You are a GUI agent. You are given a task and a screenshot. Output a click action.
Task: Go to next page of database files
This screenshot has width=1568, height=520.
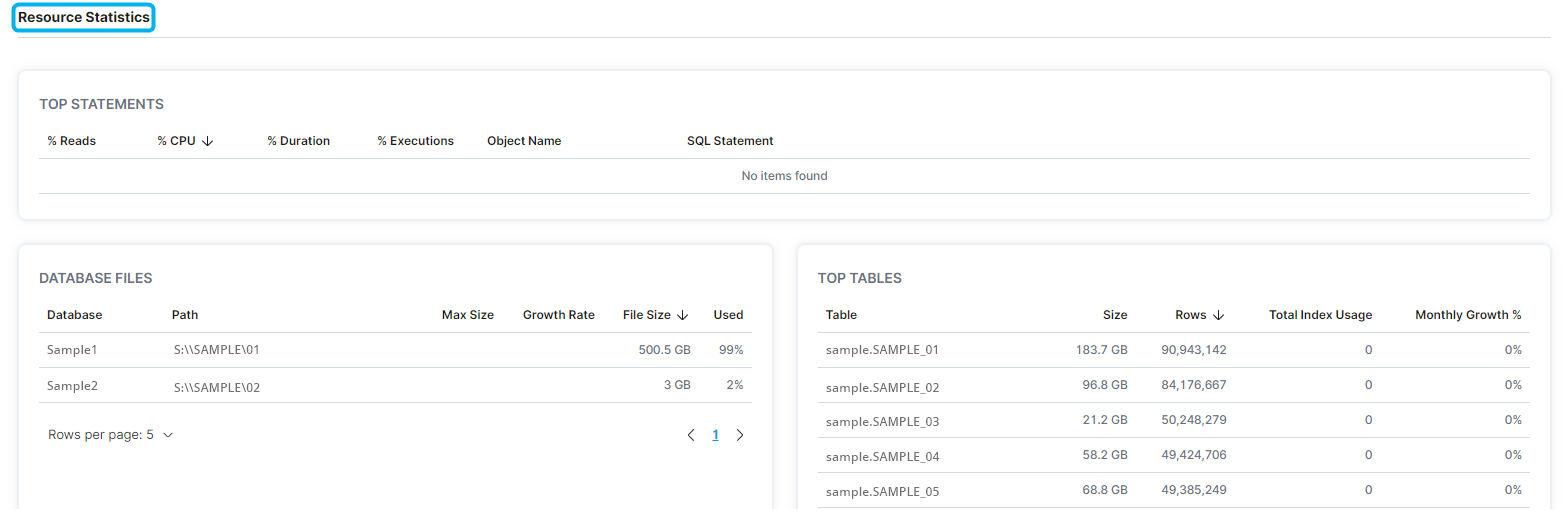[740, 435]
